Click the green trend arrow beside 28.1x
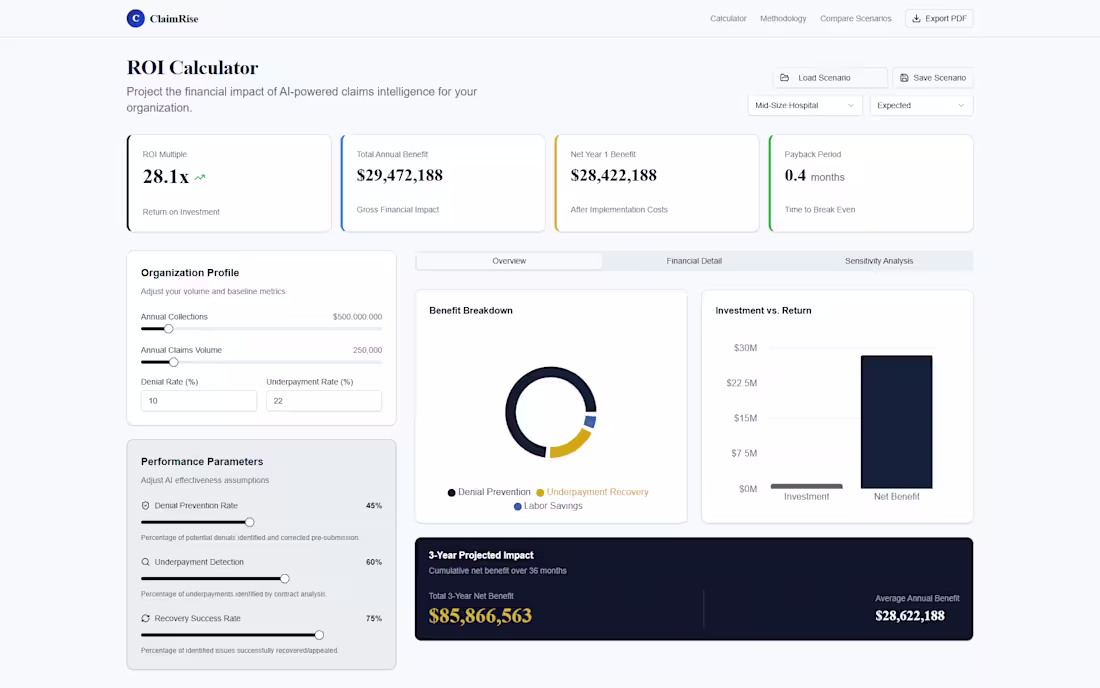The width and height of the screenshot is (1100, 688). (200, 177)
